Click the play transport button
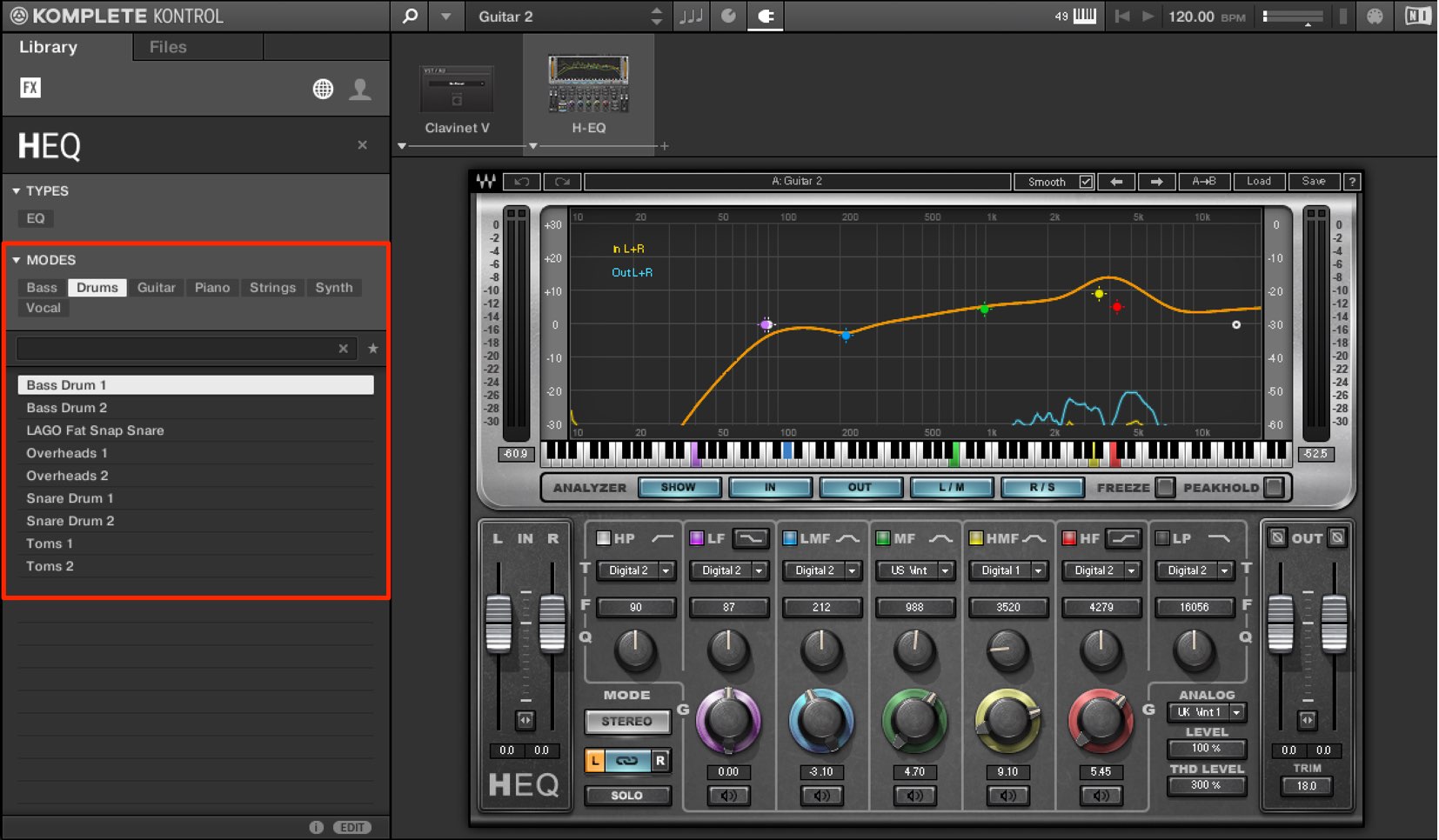This screenshot has width=1439, height=840. click(x=1148, y=16)
